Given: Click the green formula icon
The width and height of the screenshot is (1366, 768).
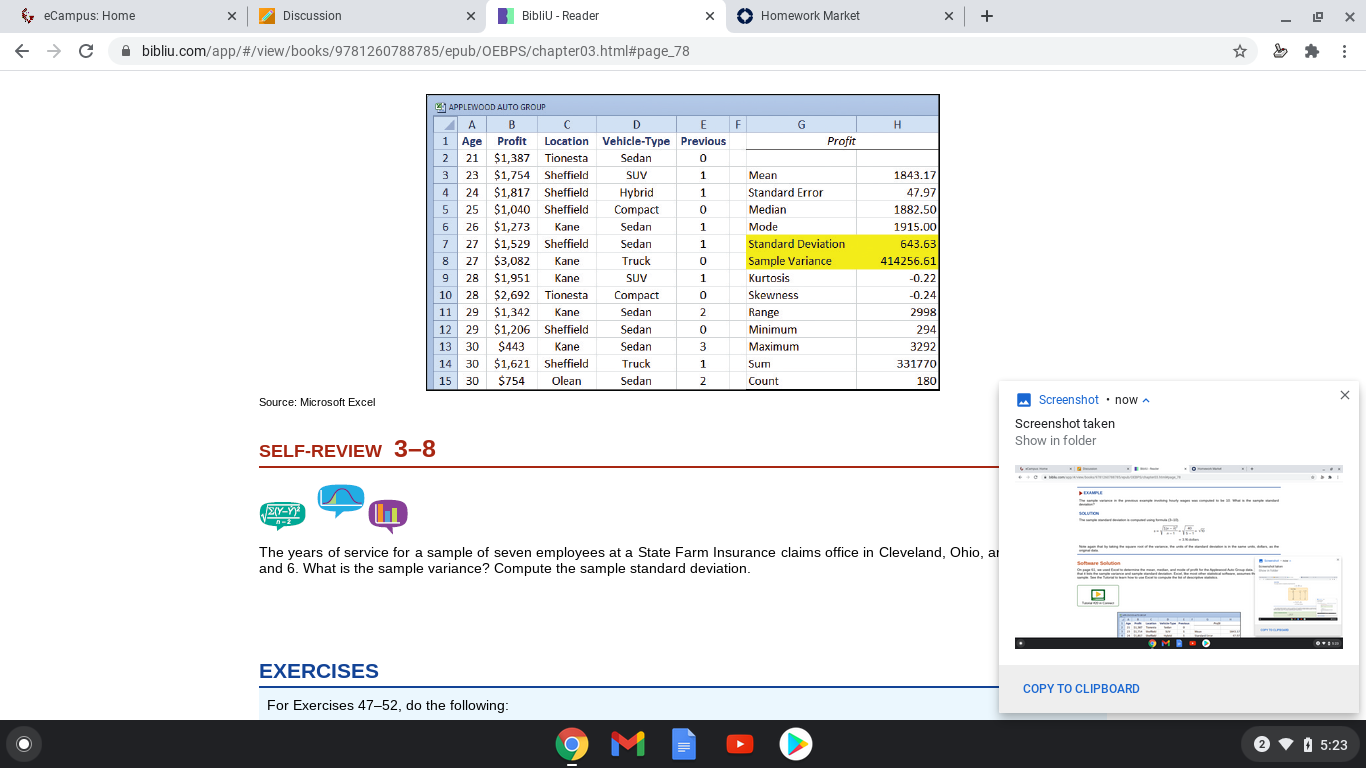Looking at the screenshot, I should [x=285, y=515].
